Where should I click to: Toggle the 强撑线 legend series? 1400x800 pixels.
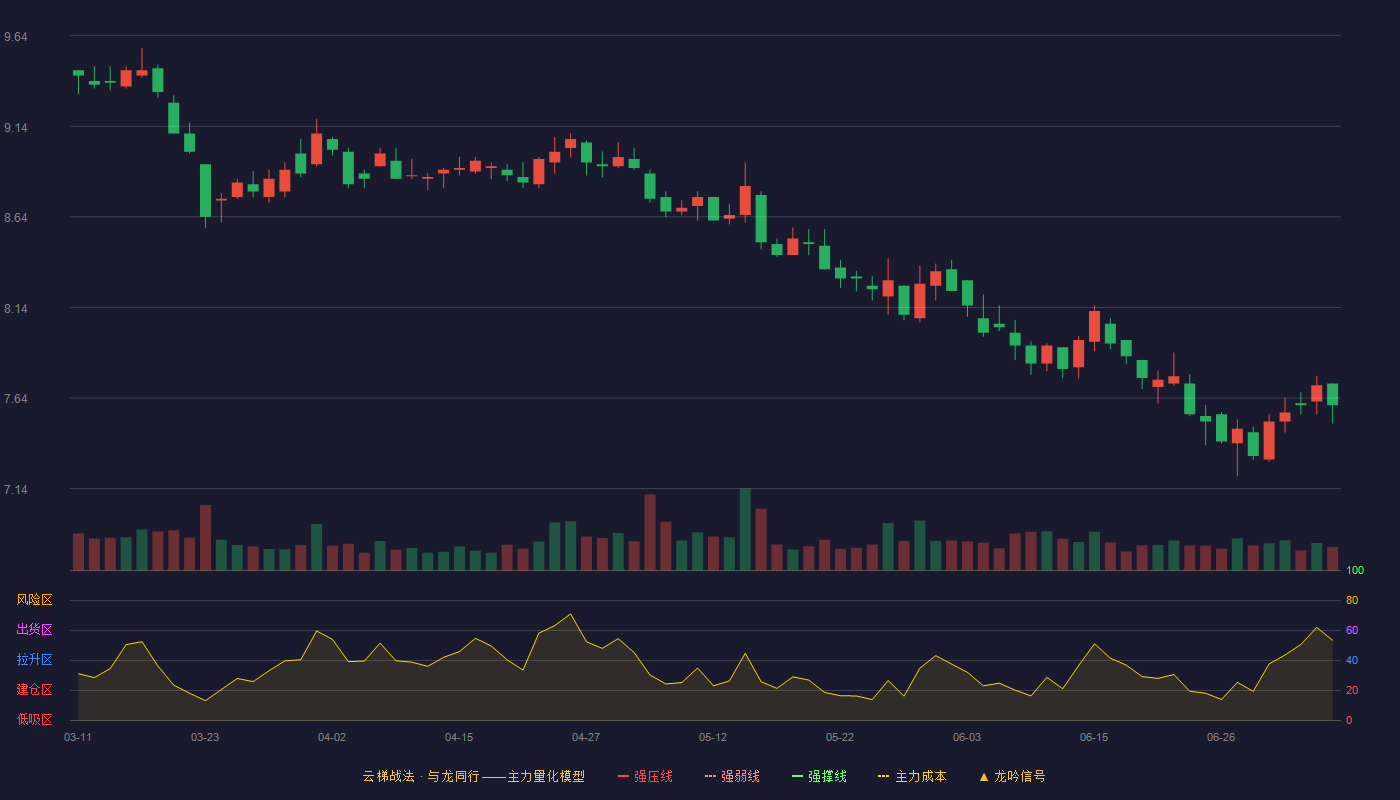tap(819, 776)
